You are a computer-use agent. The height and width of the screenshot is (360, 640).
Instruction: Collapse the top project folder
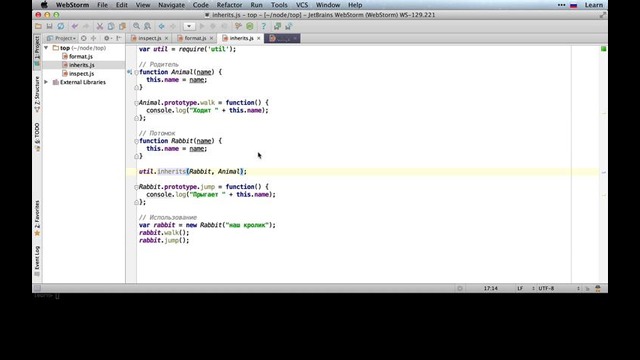[x=46, y=48]
